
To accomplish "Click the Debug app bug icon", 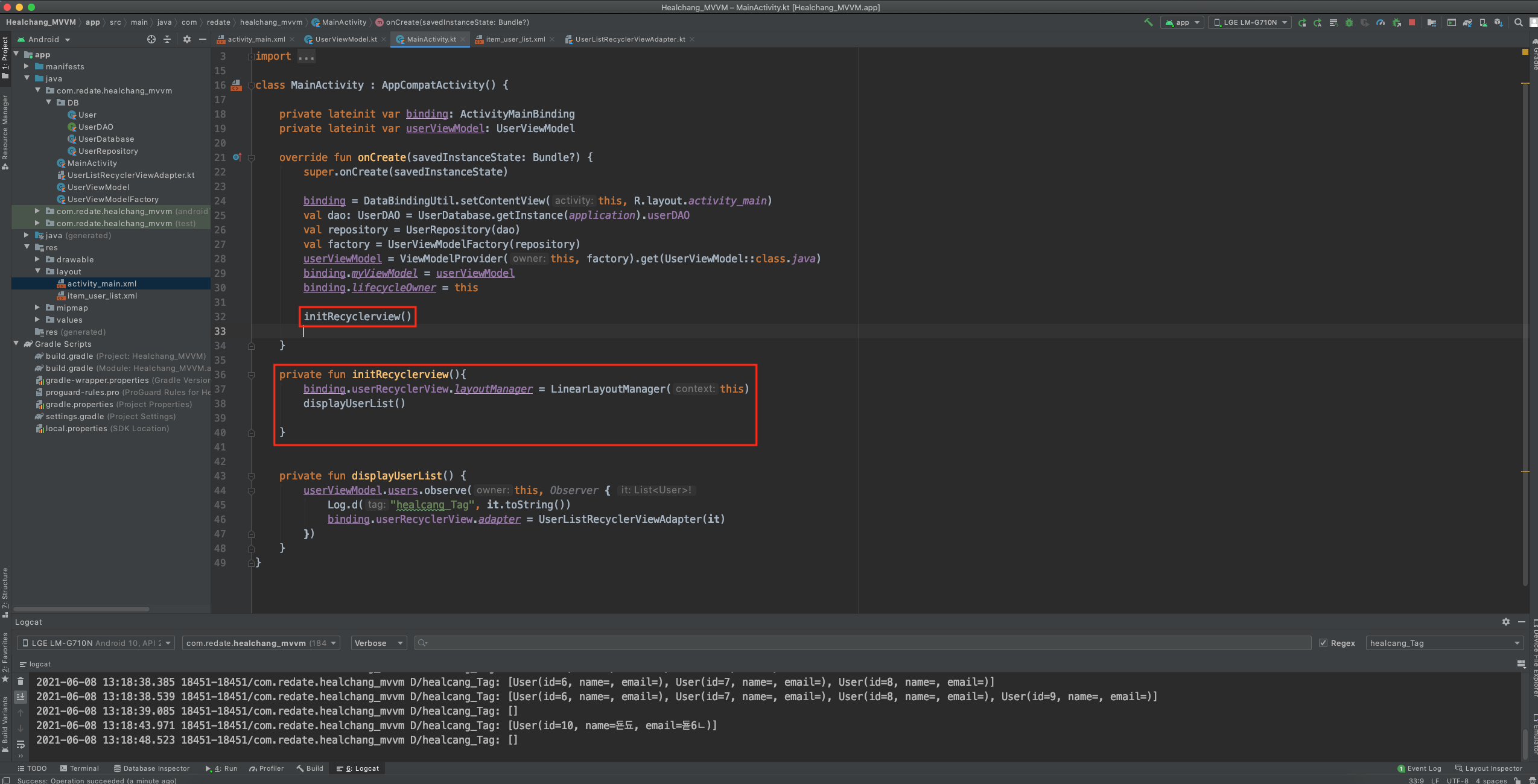I will point(1349,22).
